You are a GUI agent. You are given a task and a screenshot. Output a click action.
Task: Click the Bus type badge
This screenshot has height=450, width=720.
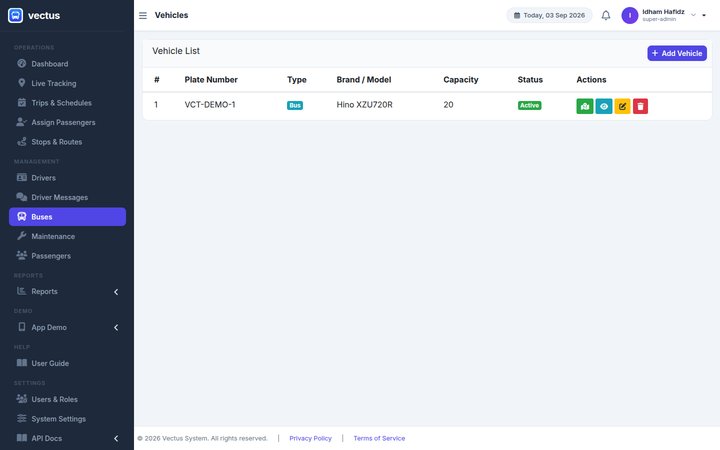pyautogui.click(x=295, y=105)
